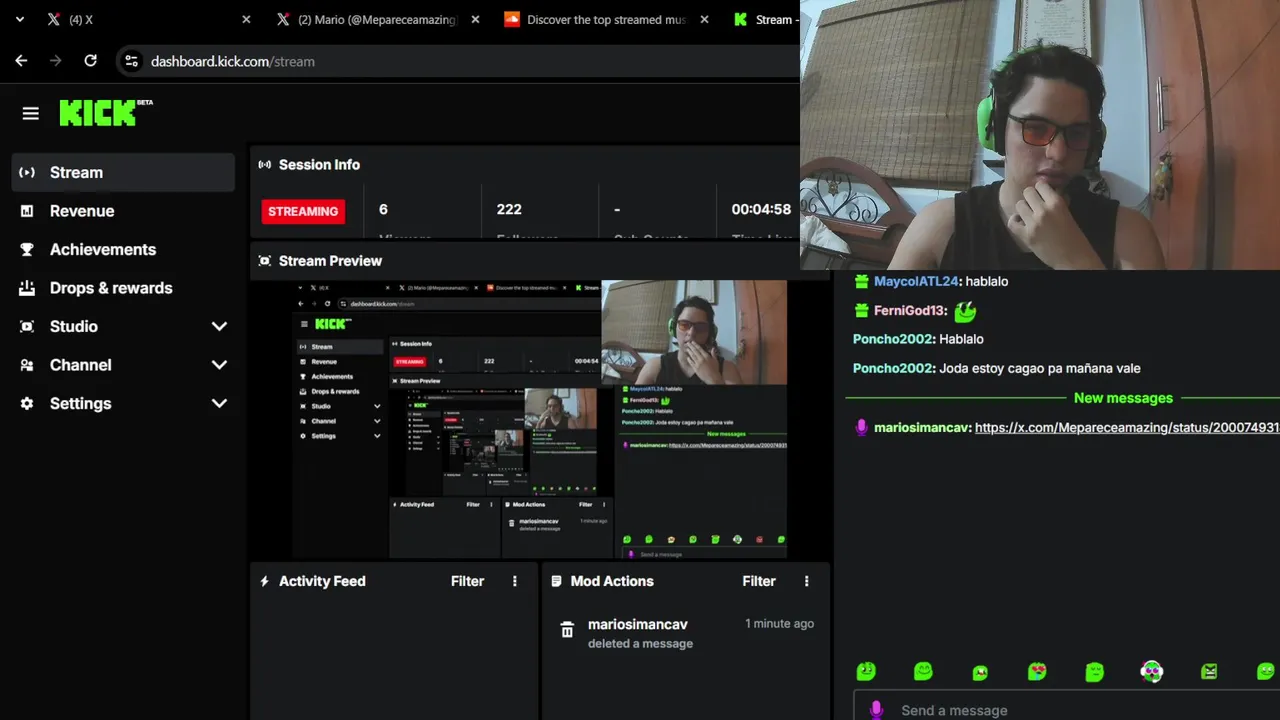This screenshot has height=720, width=1280.
Task: Click the '1 minute ago' timestamp
Action: pyautogui.click(x=779, y=623)
